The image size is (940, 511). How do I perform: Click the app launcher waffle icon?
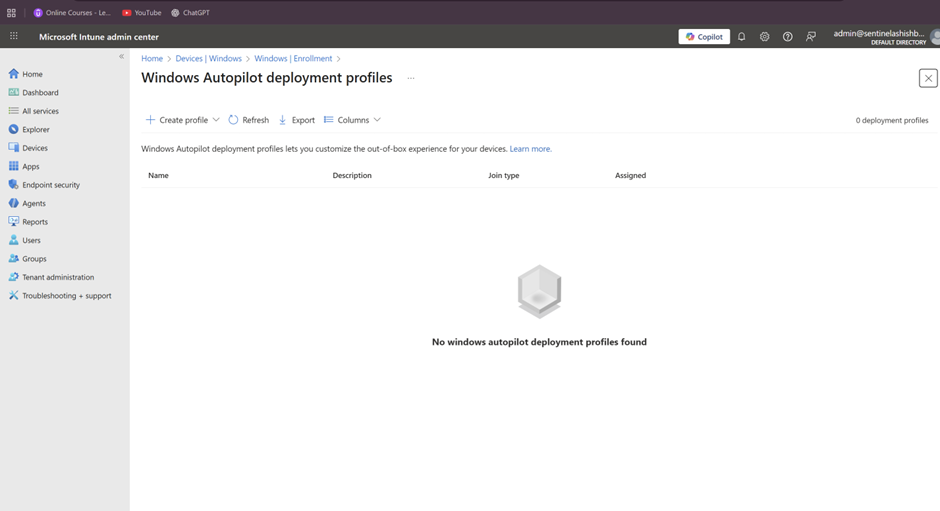coord(14,36)
